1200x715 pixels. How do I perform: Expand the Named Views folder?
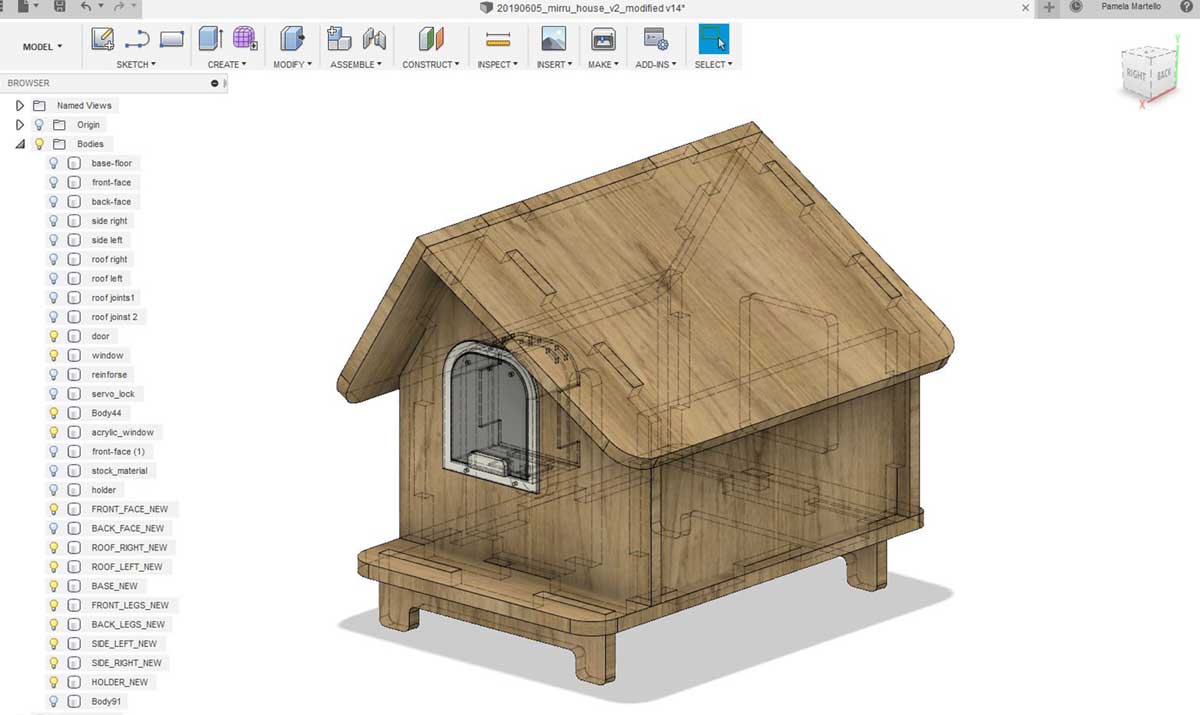19,105
